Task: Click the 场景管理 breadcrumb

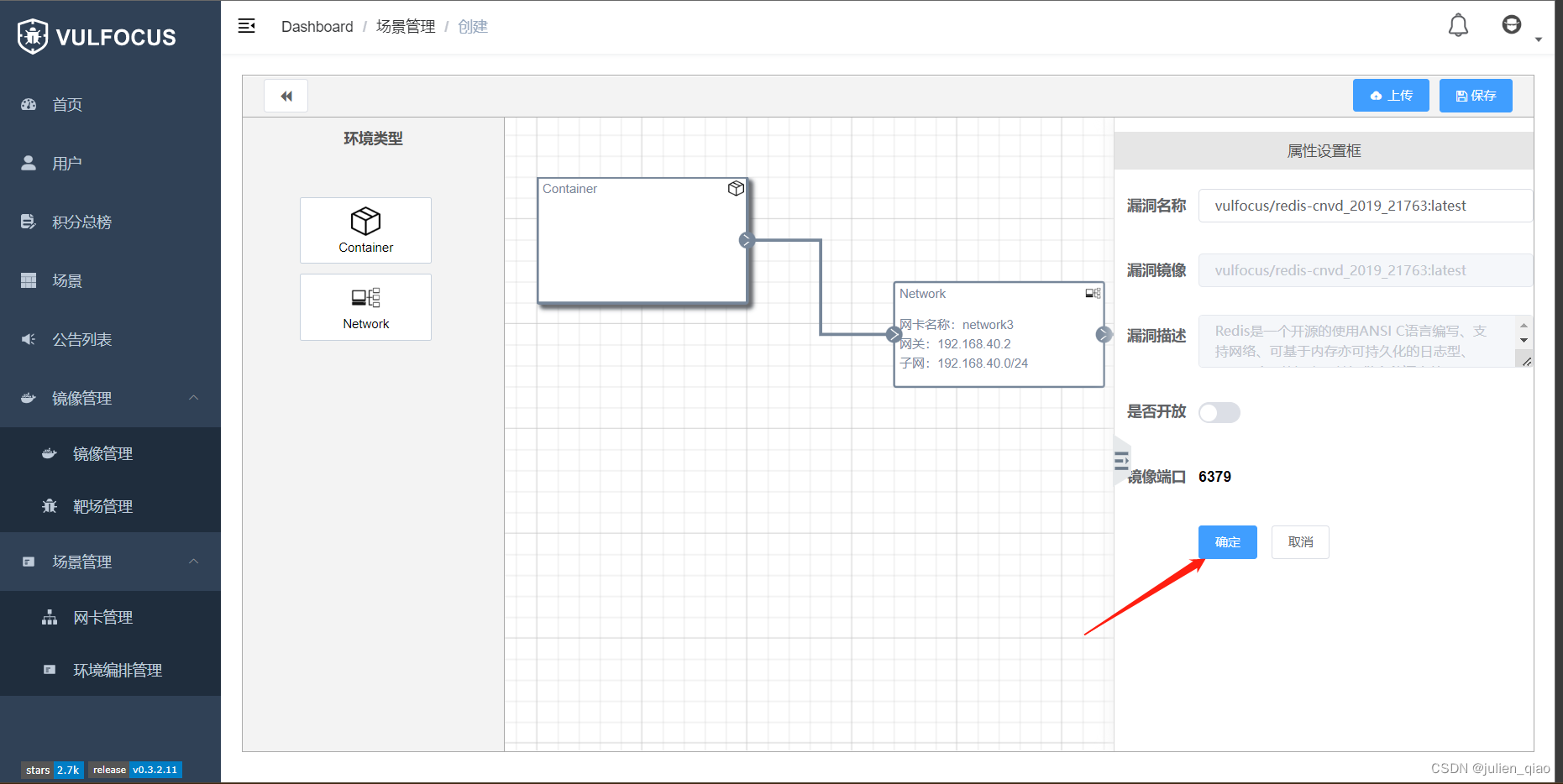Action: [x=406, y=26]
